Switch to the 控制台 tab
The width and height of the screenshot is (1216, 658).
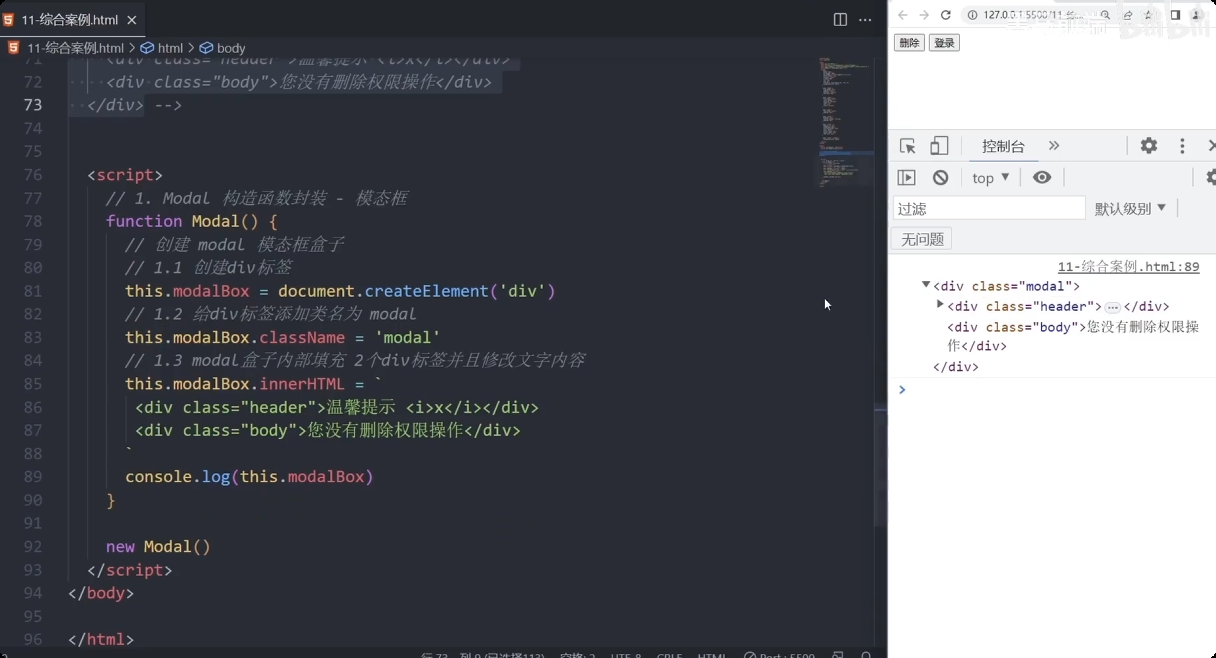[1003, 146]
